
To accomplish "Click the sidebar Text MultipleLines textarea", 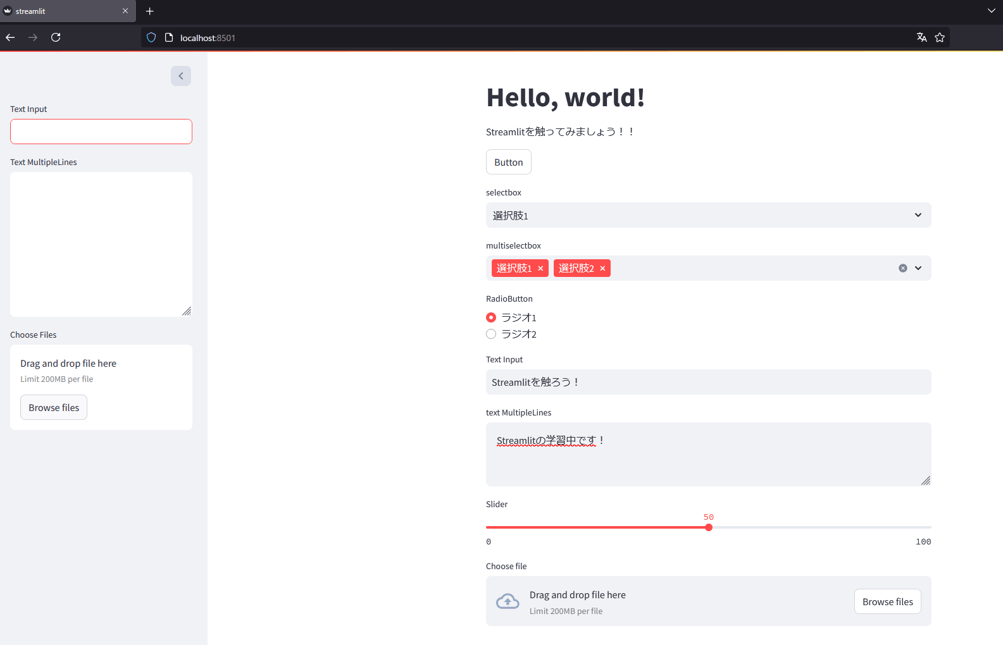I will [x=101, y=244].
